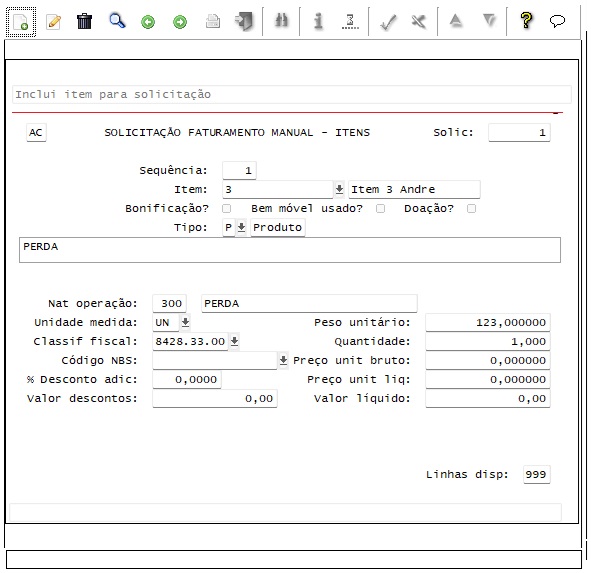Click the Classif fiscal 8428.33.00 field
Image resolution: width=591 pixels, height=573 pixels.
pyautogui.click(x=190, y=342)
